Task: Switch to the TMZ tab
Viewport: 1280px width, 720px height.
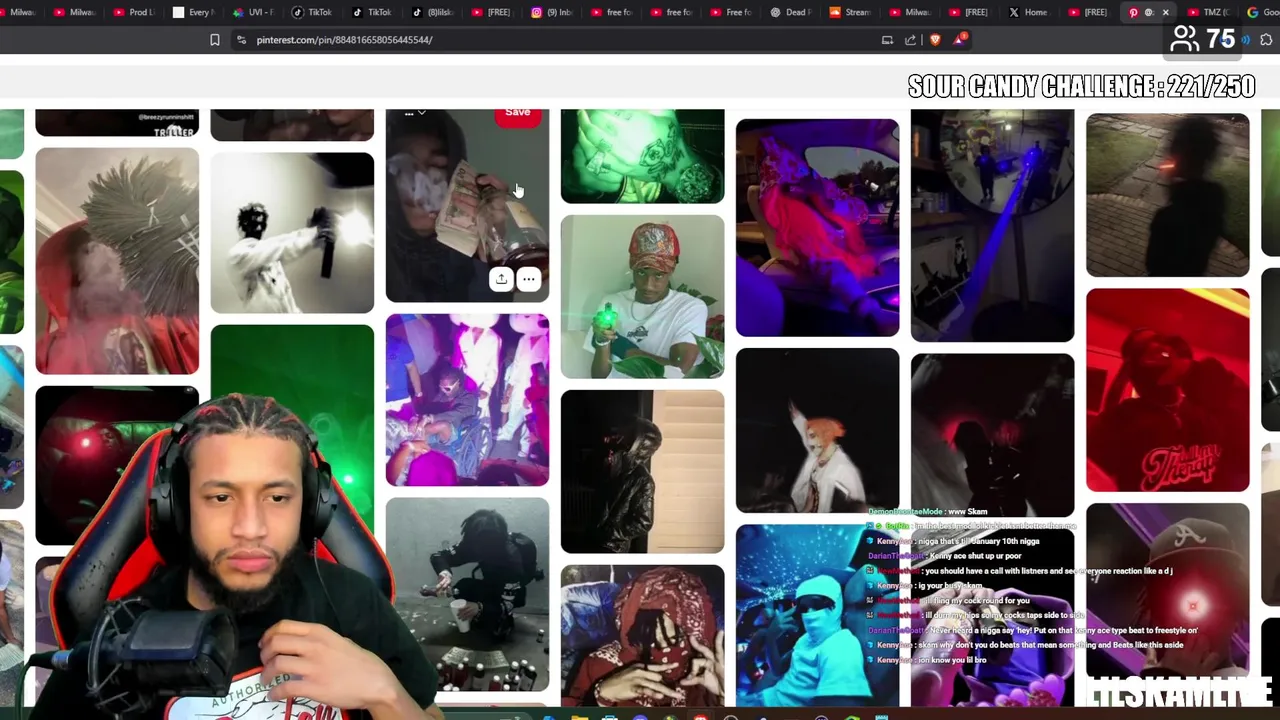Action: tap(1208, 12)
